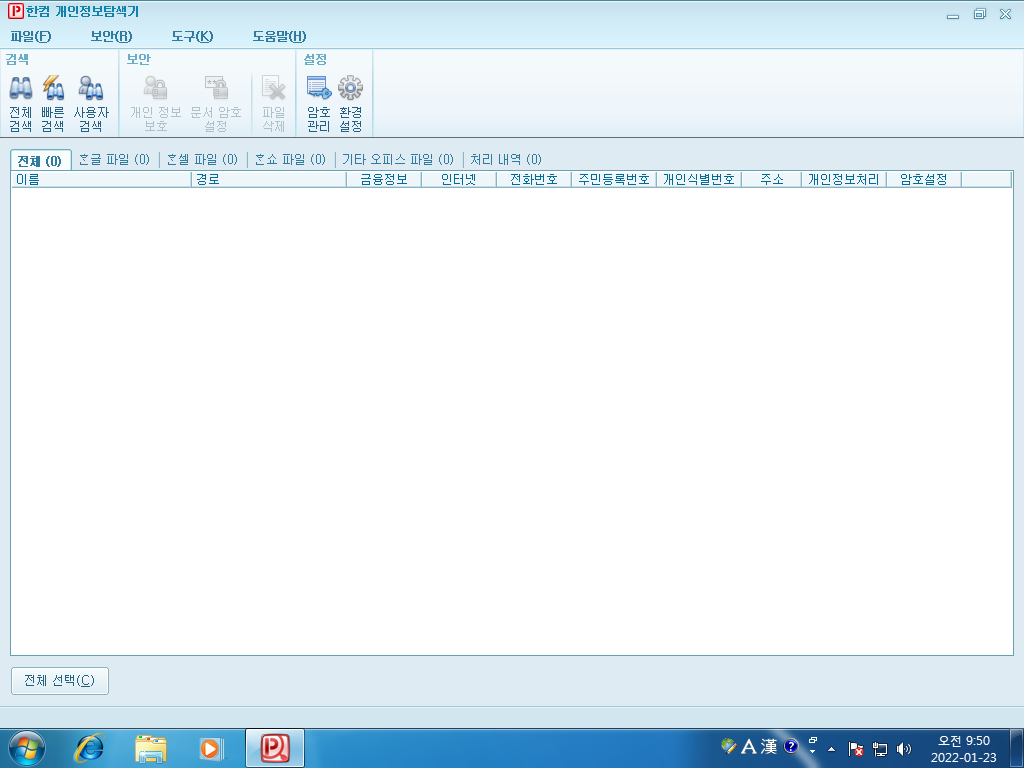The width and height of the screenshot is (1024, 768).
Task: Click 인터넷 column header
Action: pyautogui.click(x=458, y=179)
